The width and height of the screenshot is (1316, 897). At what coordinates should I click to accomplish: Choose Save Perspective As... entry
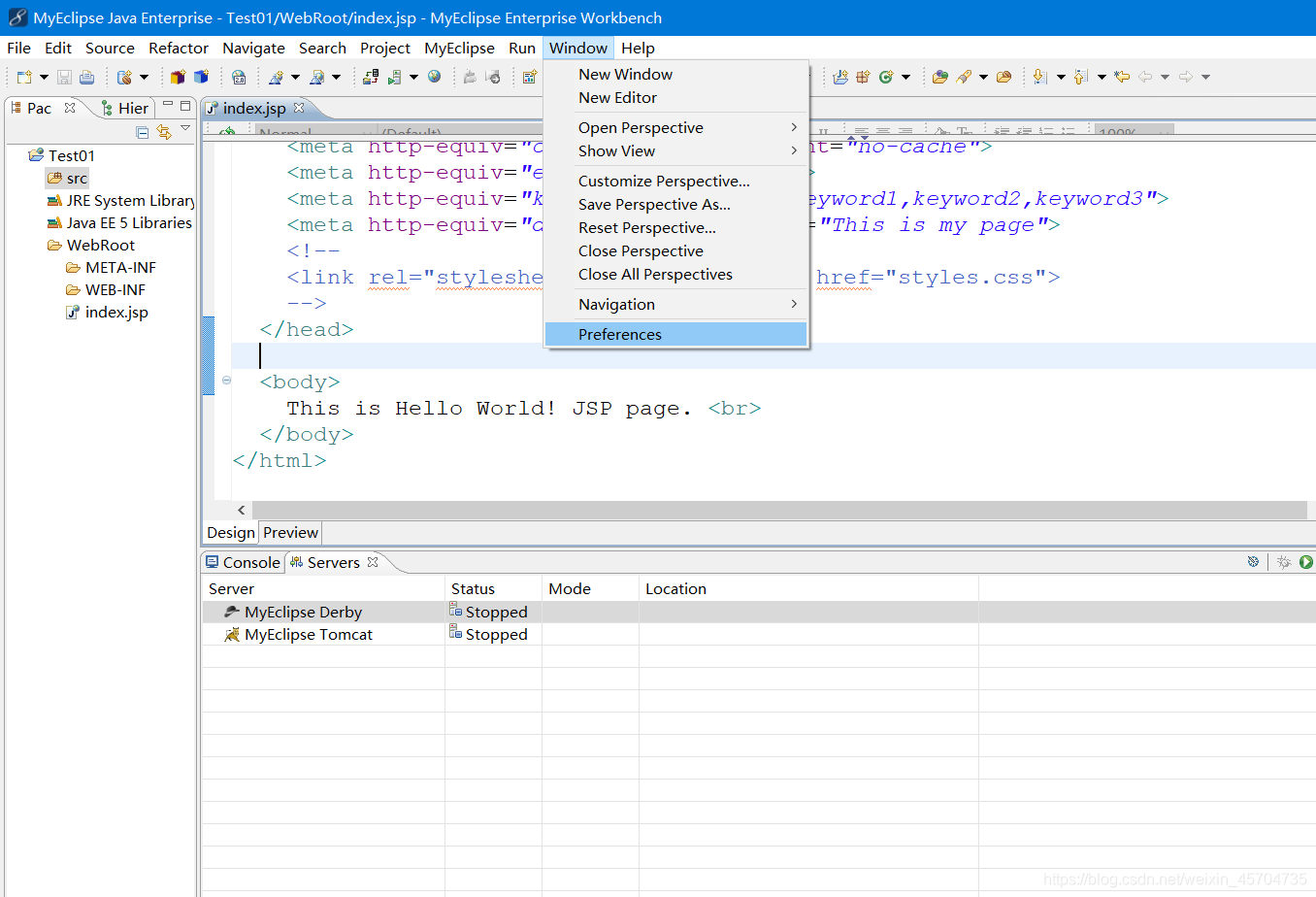pos(676,204)
